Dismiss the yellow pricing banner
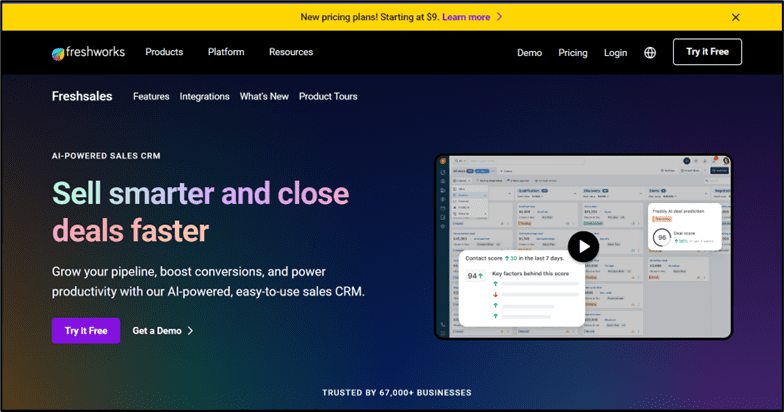Image resolution: width=784 pixels, height=412 pixels. 736,17
